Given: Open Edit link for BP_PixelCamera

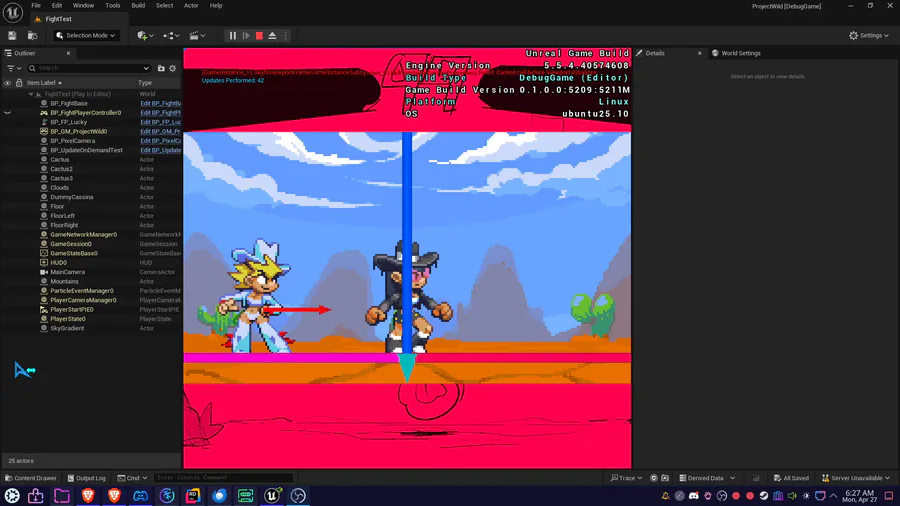Looking at the screenshot, I should pyautogui.click(x=160, y=141).
